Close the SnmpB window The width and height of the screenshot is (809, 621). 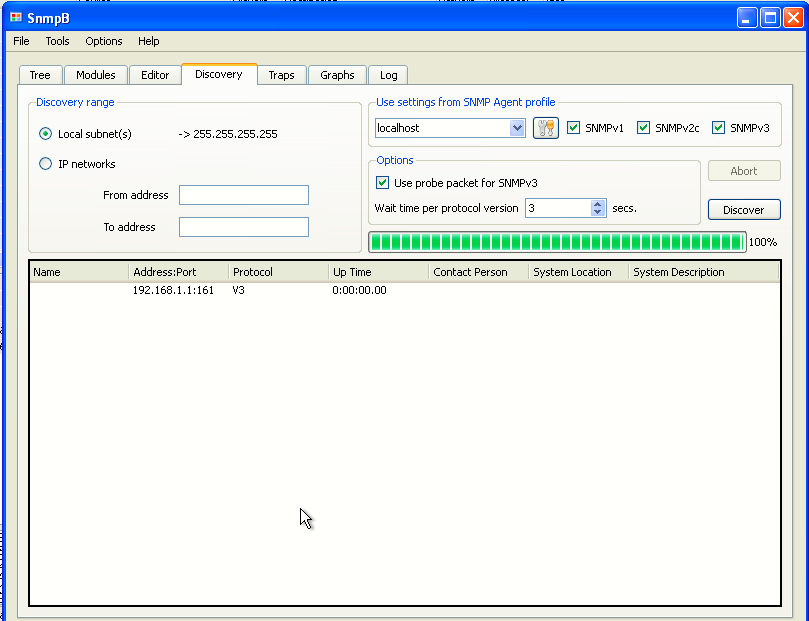point(793,18)
